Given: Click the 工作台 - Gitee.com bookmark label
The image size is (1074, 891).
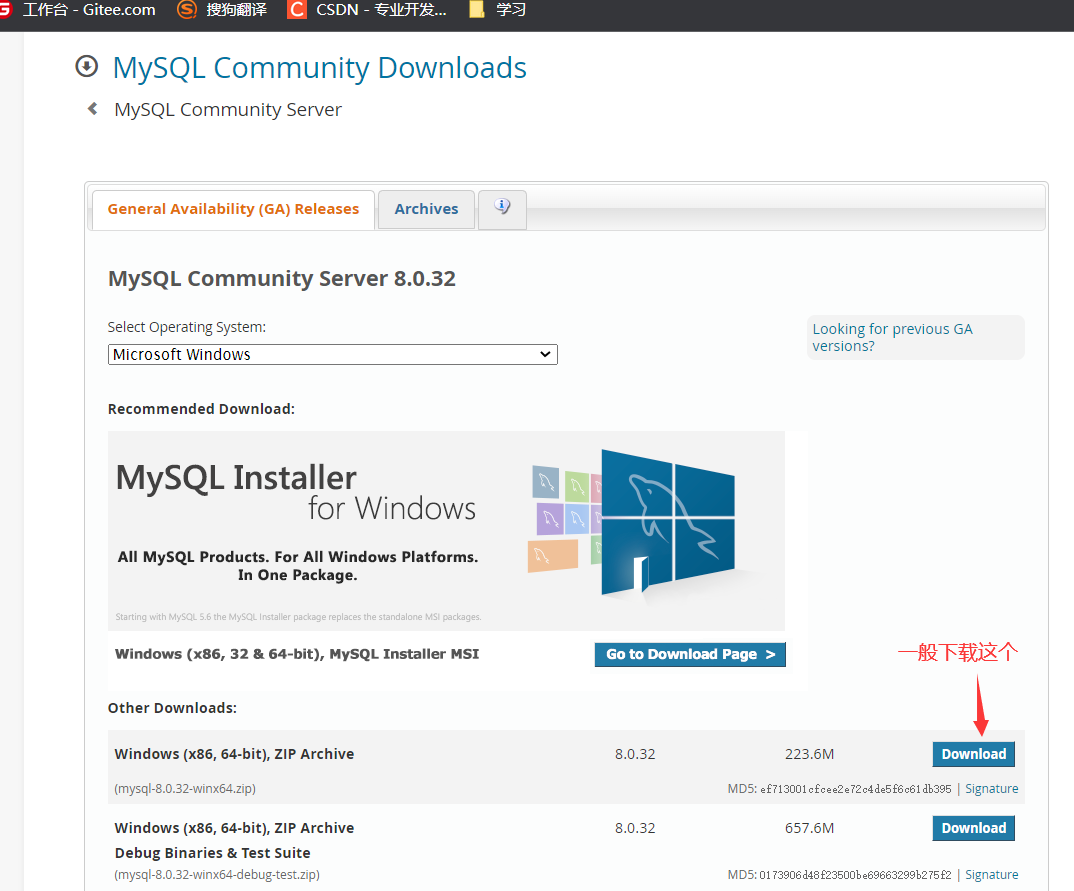Looking at the screenshot, I should coord(89,10).
